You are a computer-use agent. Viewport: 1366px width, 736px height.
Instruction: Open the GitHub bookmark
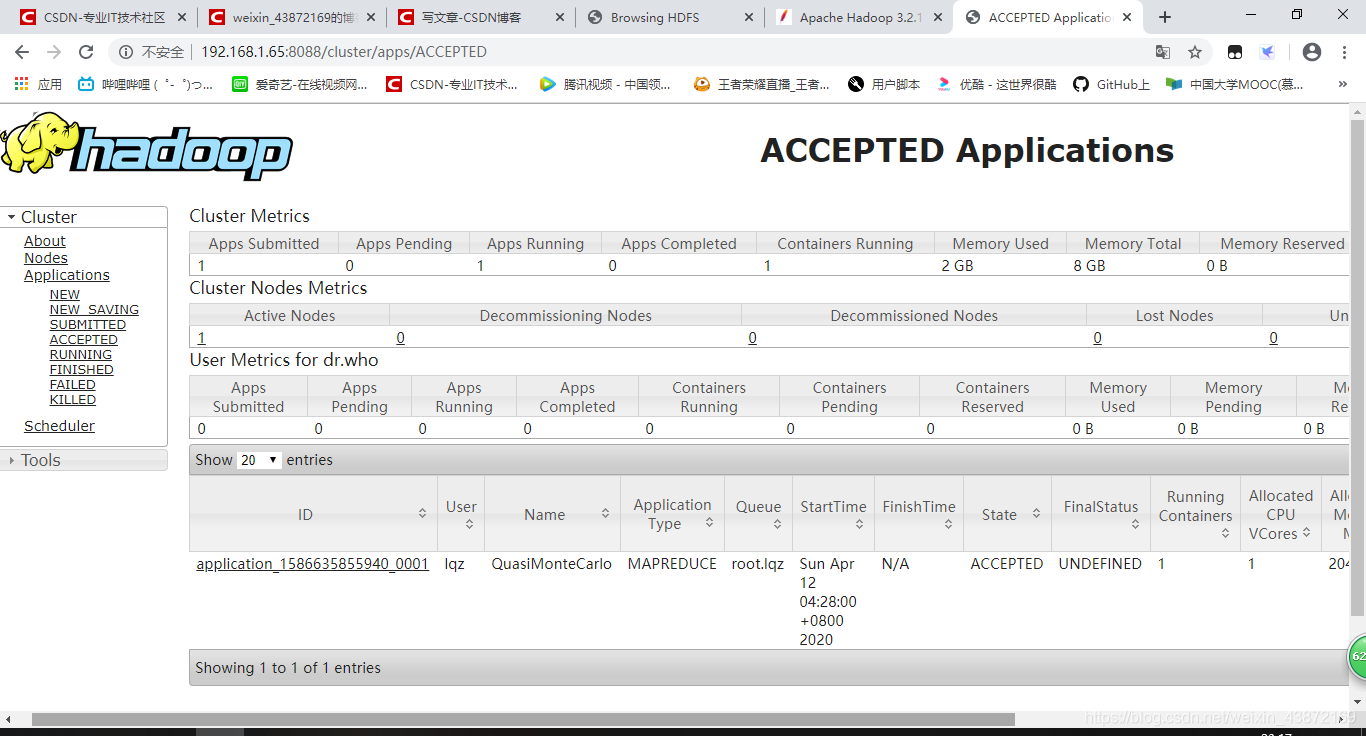1111,85
